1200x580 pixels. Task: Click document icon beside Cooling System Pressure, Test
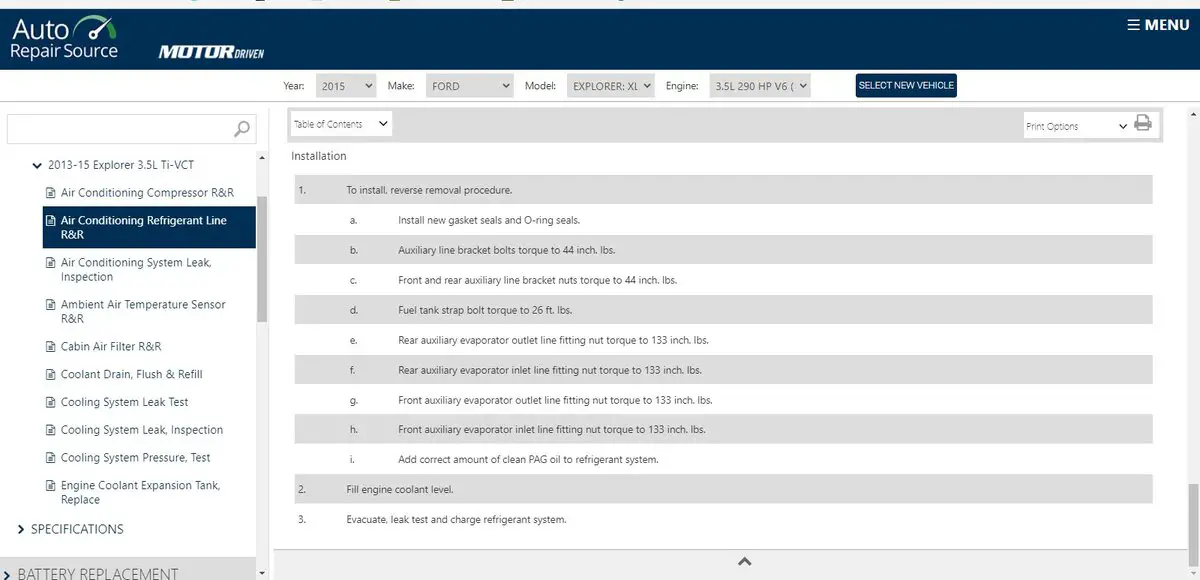coord(51,459)
